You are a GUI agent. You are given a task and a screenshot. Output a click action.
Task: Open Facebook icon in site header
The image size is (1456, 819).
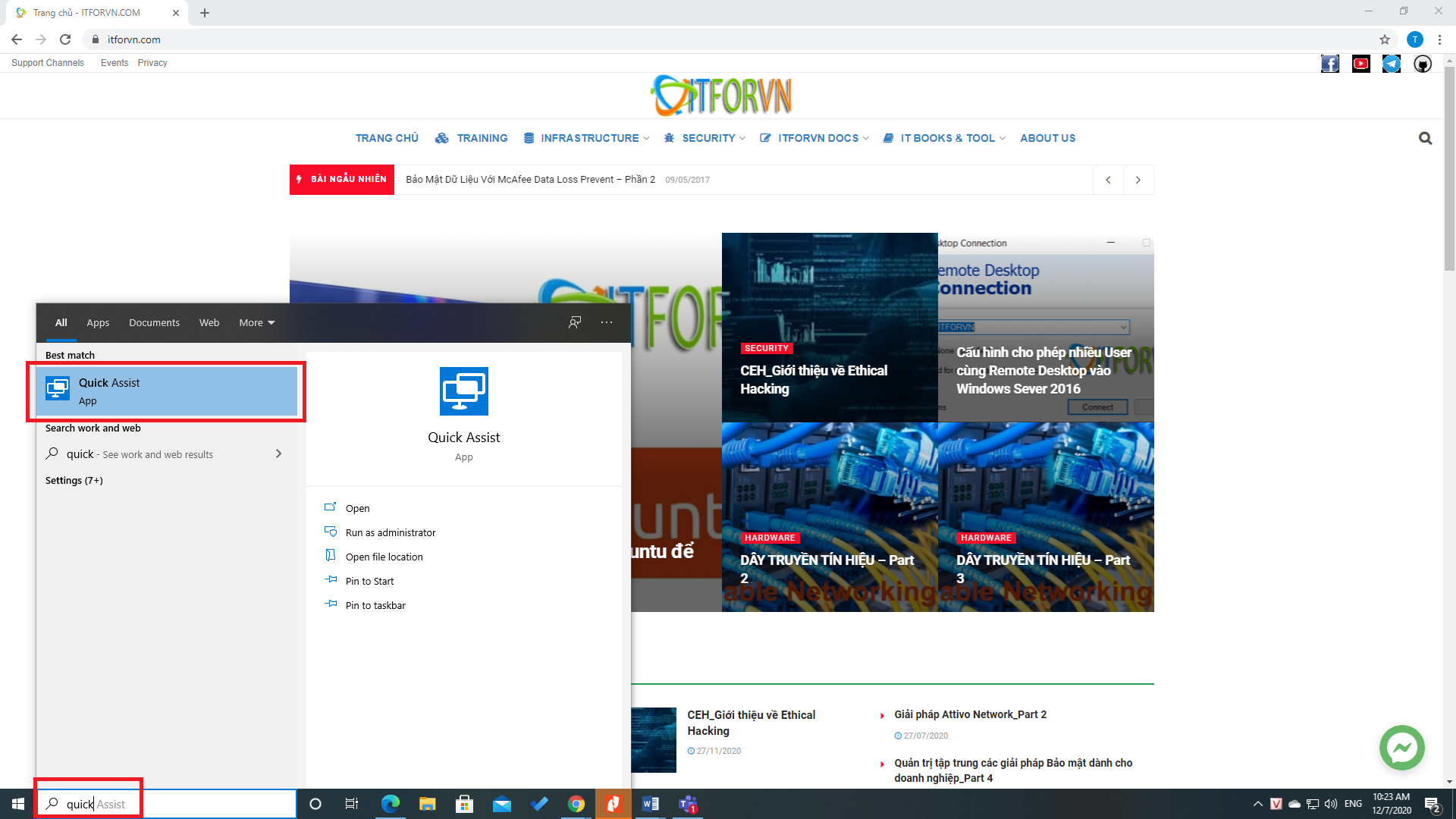(1330, 64)
